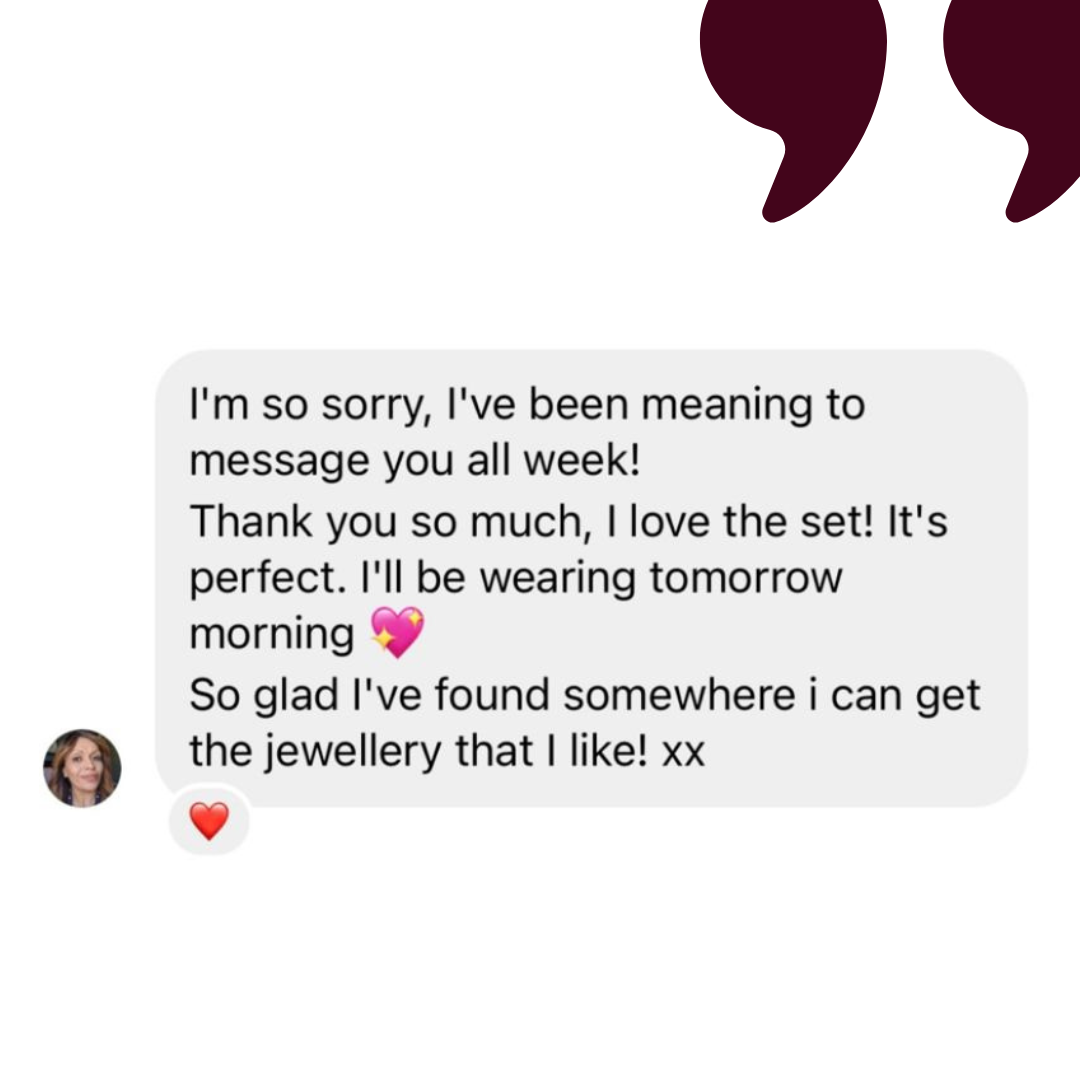Click the line starting "So glad I've found"
The image size is (1080, 1080).
point(584,694)
